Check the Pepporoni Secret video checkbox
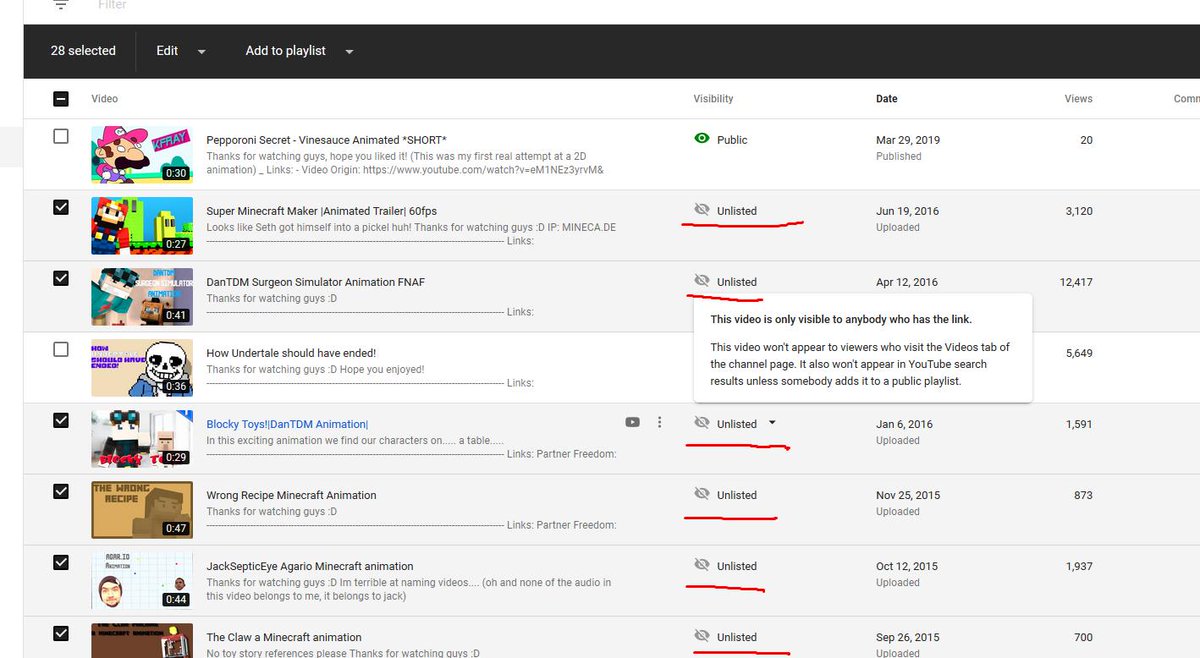1200x658 pixels. 61,136
